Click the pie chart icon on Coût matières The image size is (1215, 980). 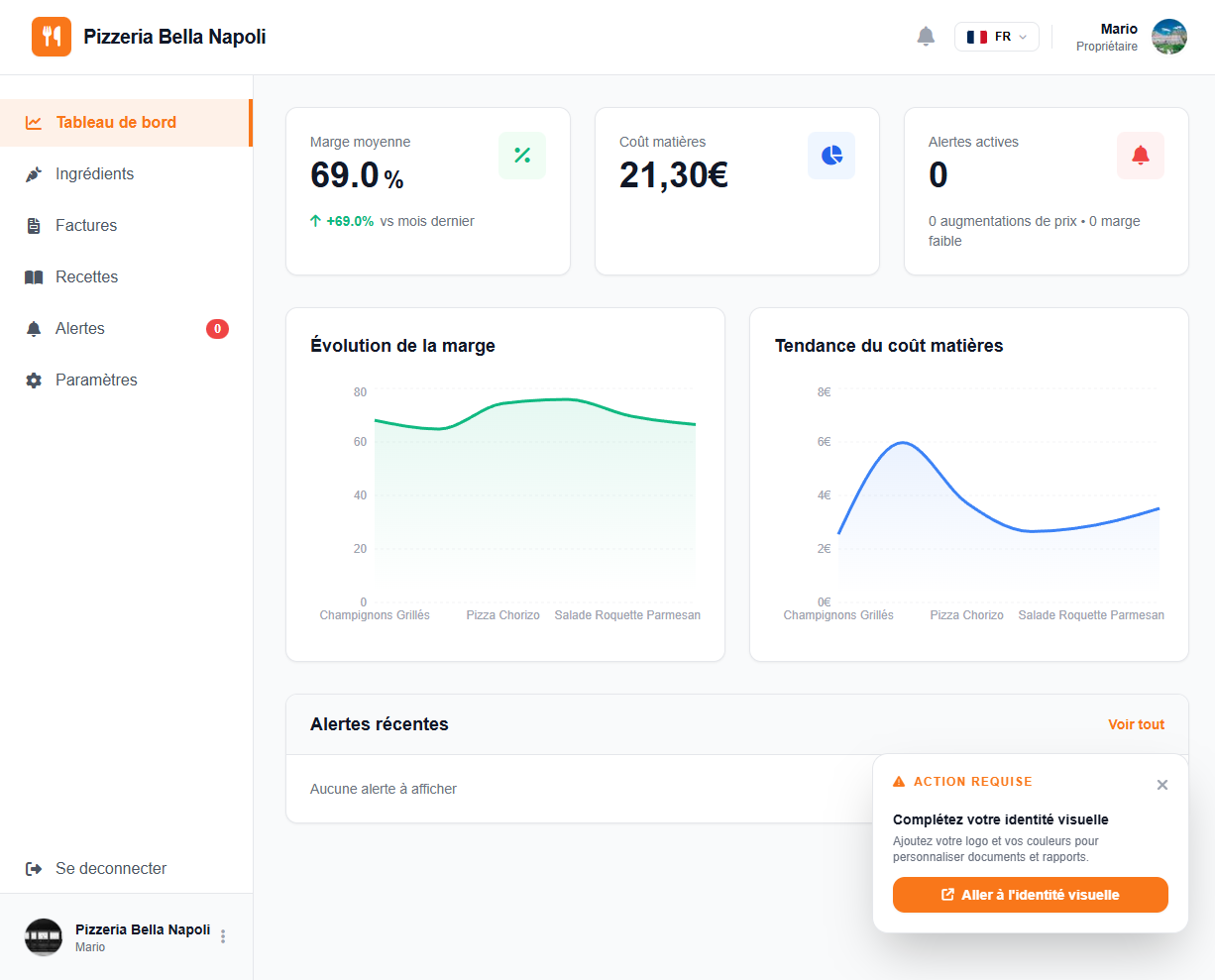coord(831,156)
